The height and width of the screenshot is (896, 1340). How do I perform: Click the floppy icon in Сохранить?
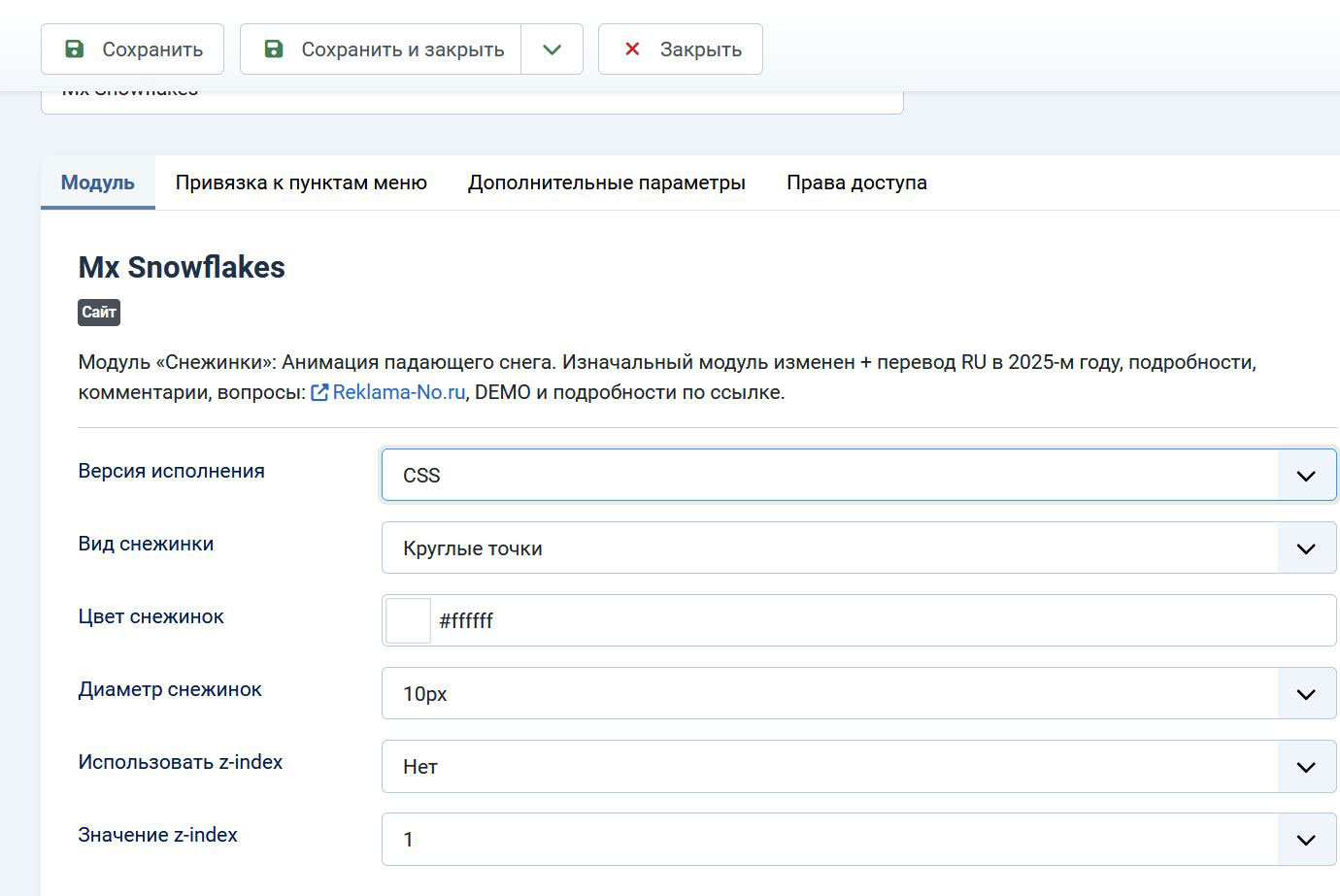click(74, 49)
